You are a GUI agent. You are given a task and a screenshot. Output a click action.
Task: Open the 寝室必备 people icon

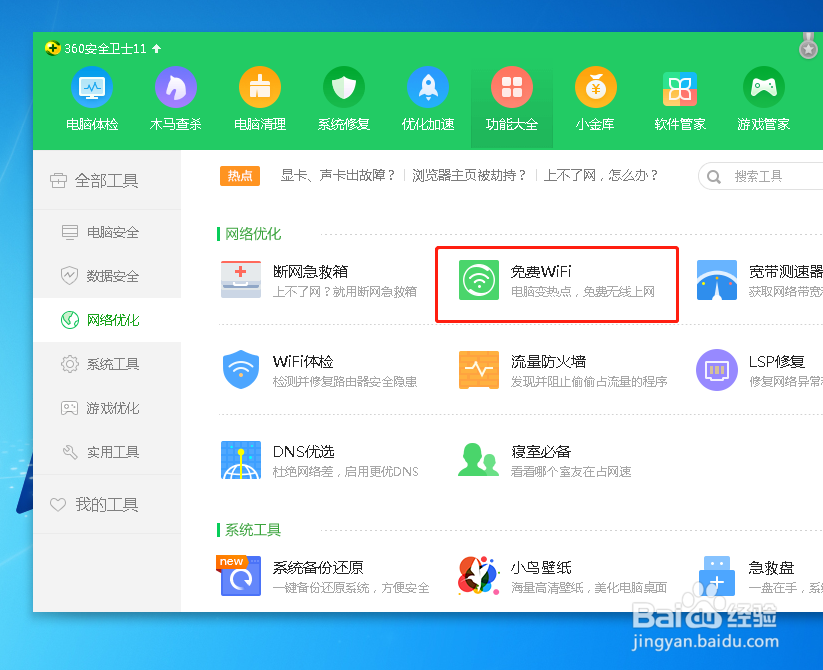(478, 460)
